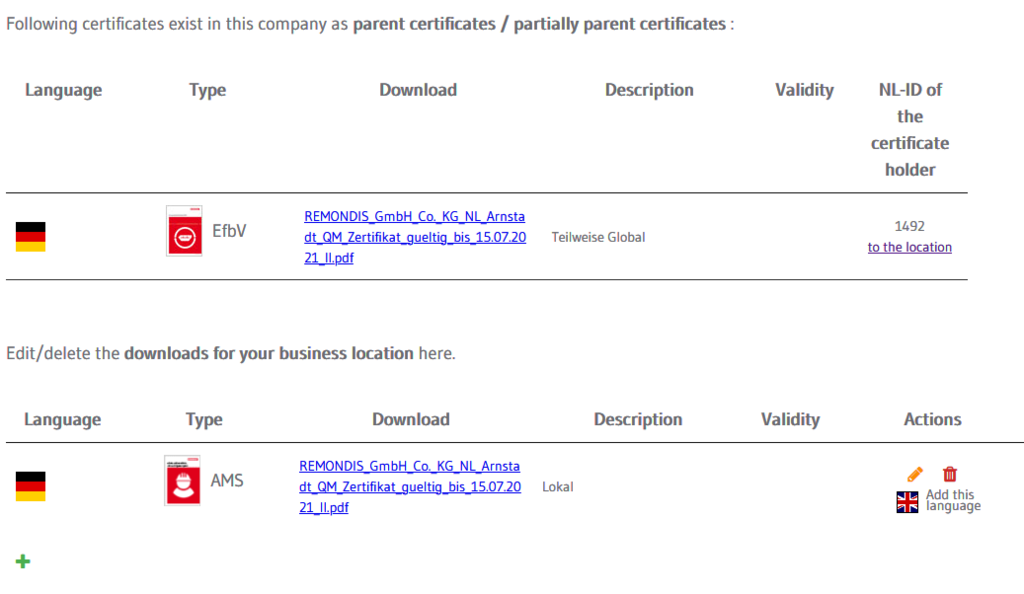Delete the AMS download via trash icon

click(x=950, y=474)
